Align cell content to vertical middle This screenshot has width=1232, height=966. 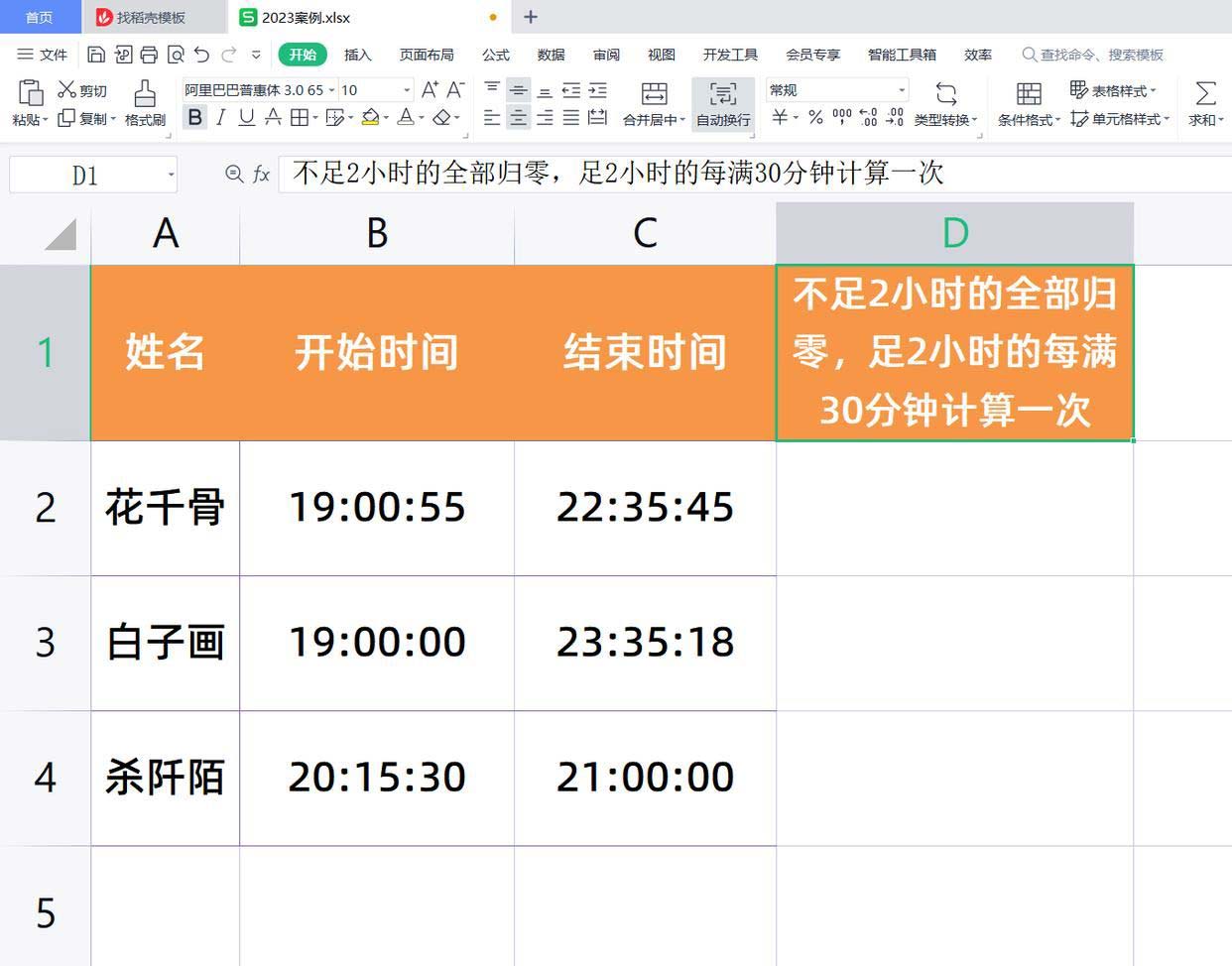click(518, 89)
